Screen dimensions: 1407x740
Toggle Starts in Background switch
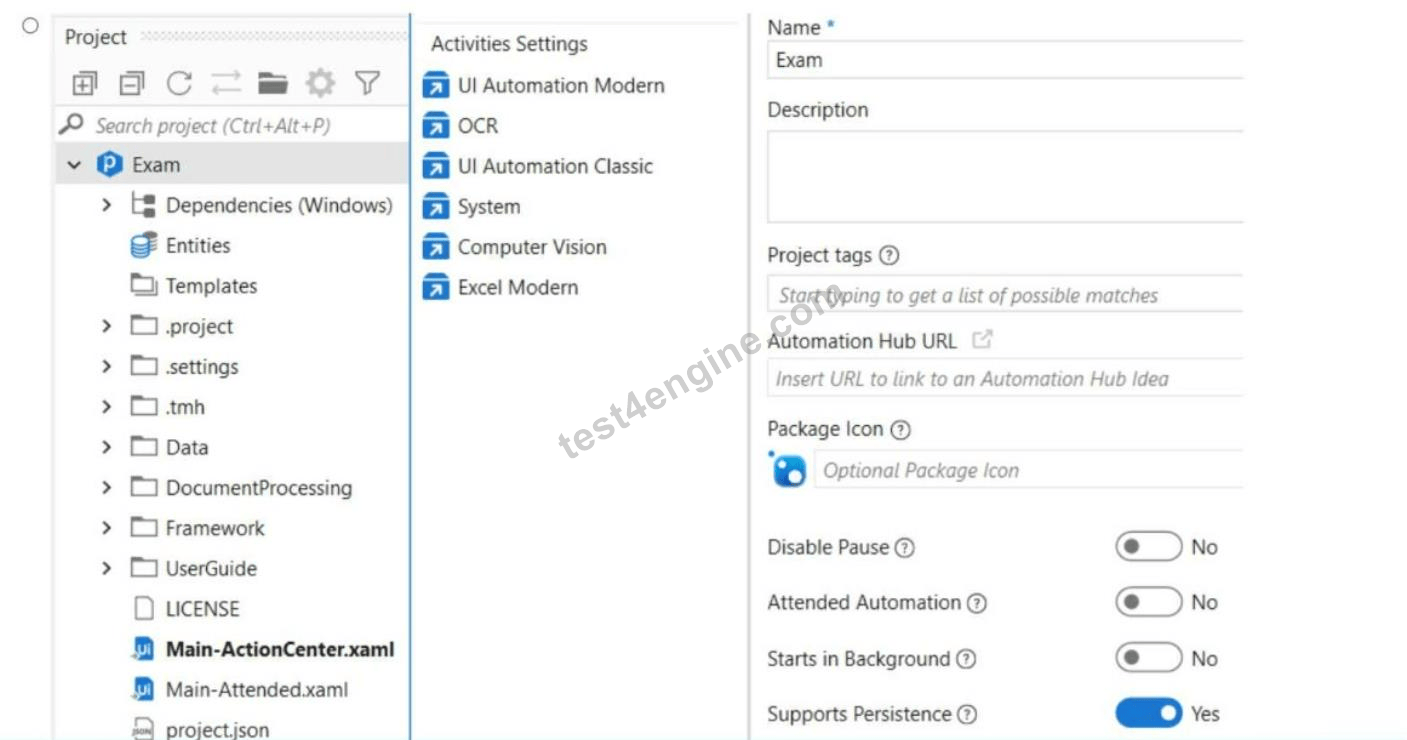1148,659
